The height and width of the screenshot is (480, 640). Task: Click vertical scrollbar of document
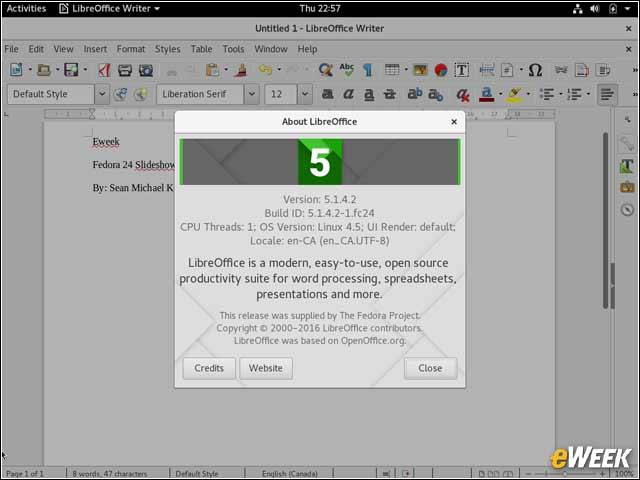(606, 220)
